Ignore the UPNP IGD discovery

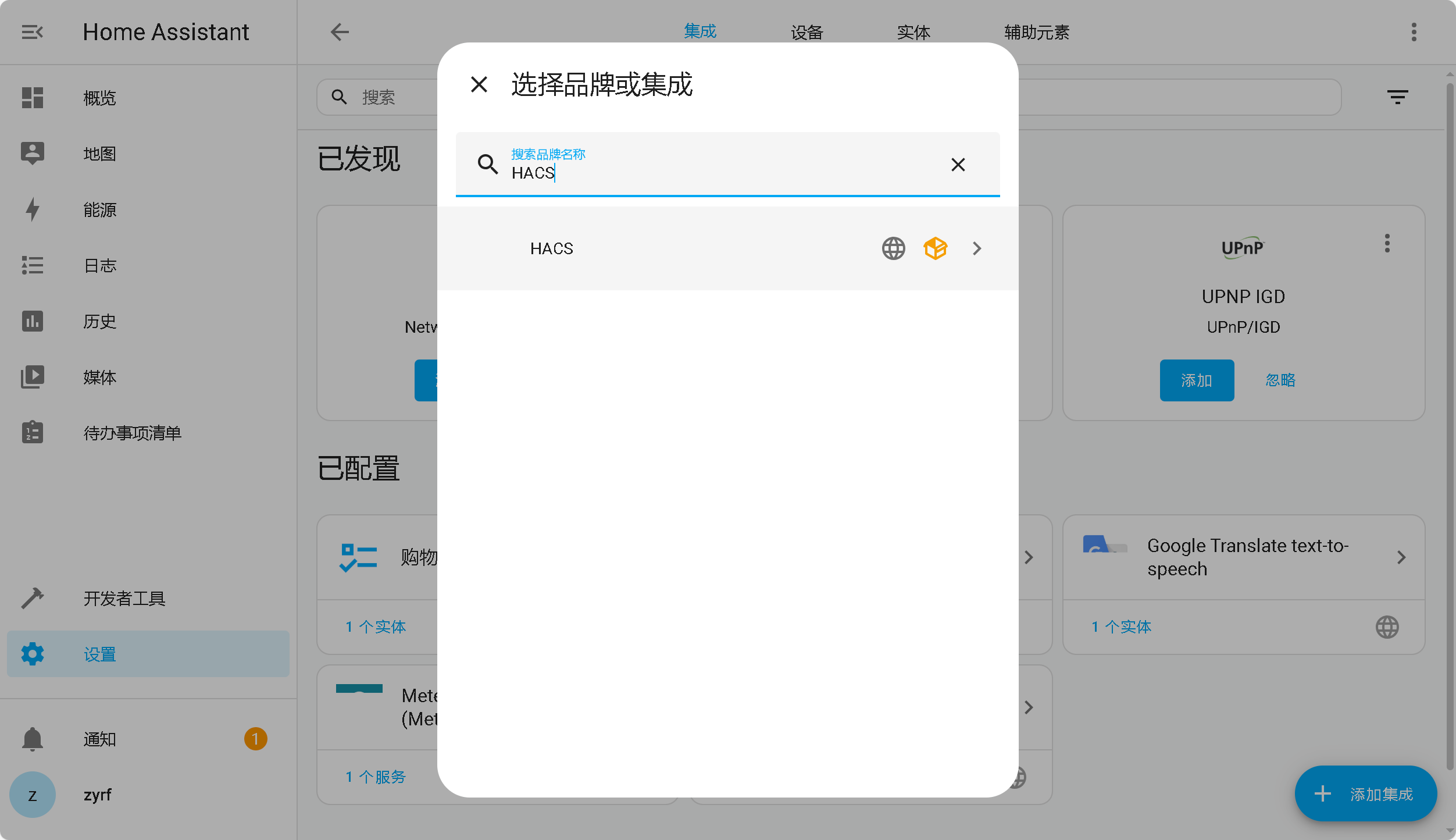(x=1280, y=380)
